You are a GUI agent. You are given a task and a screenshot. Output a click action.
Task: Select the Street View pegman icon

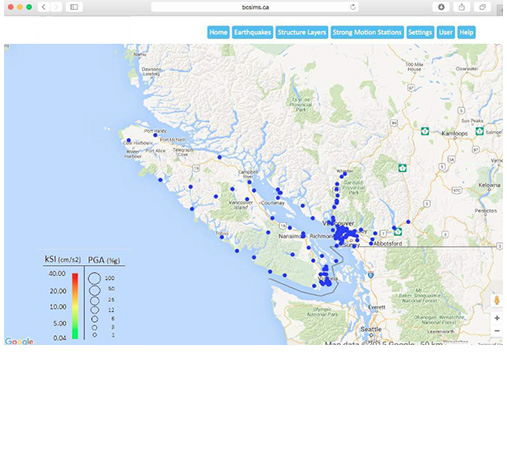click(497, 301)
